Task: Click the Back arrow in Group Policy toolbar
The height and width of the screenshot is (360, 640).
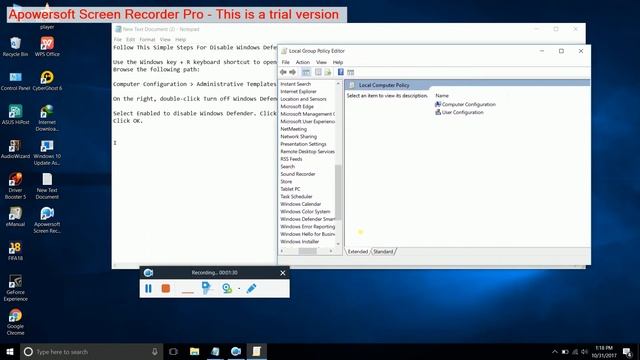Action: 283,72
